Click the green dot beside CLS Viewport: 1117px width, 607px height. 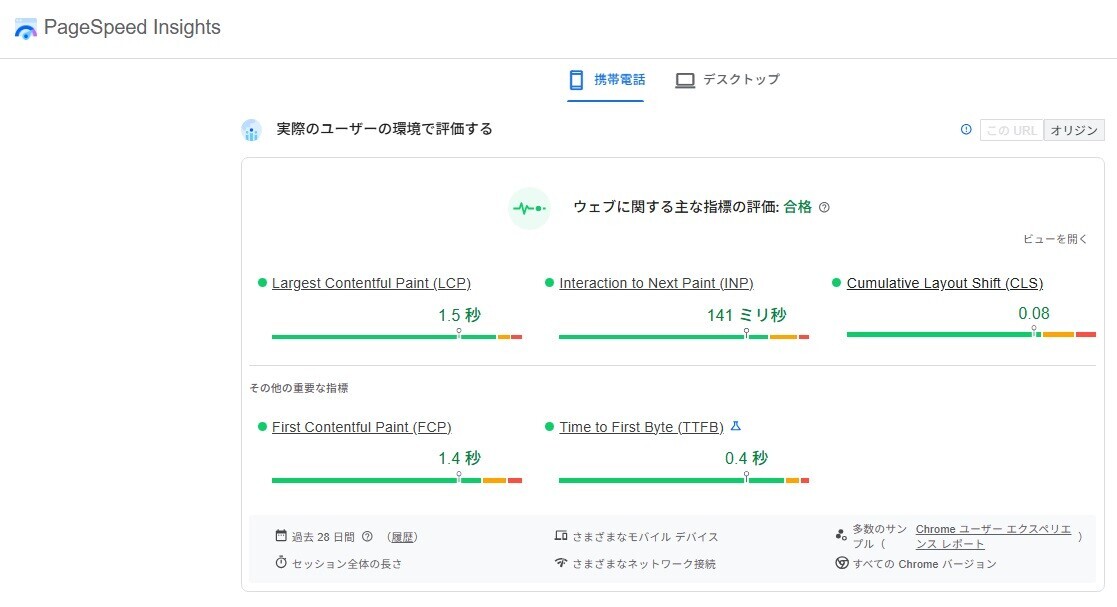pyautogui.click(x=837, y=283)
